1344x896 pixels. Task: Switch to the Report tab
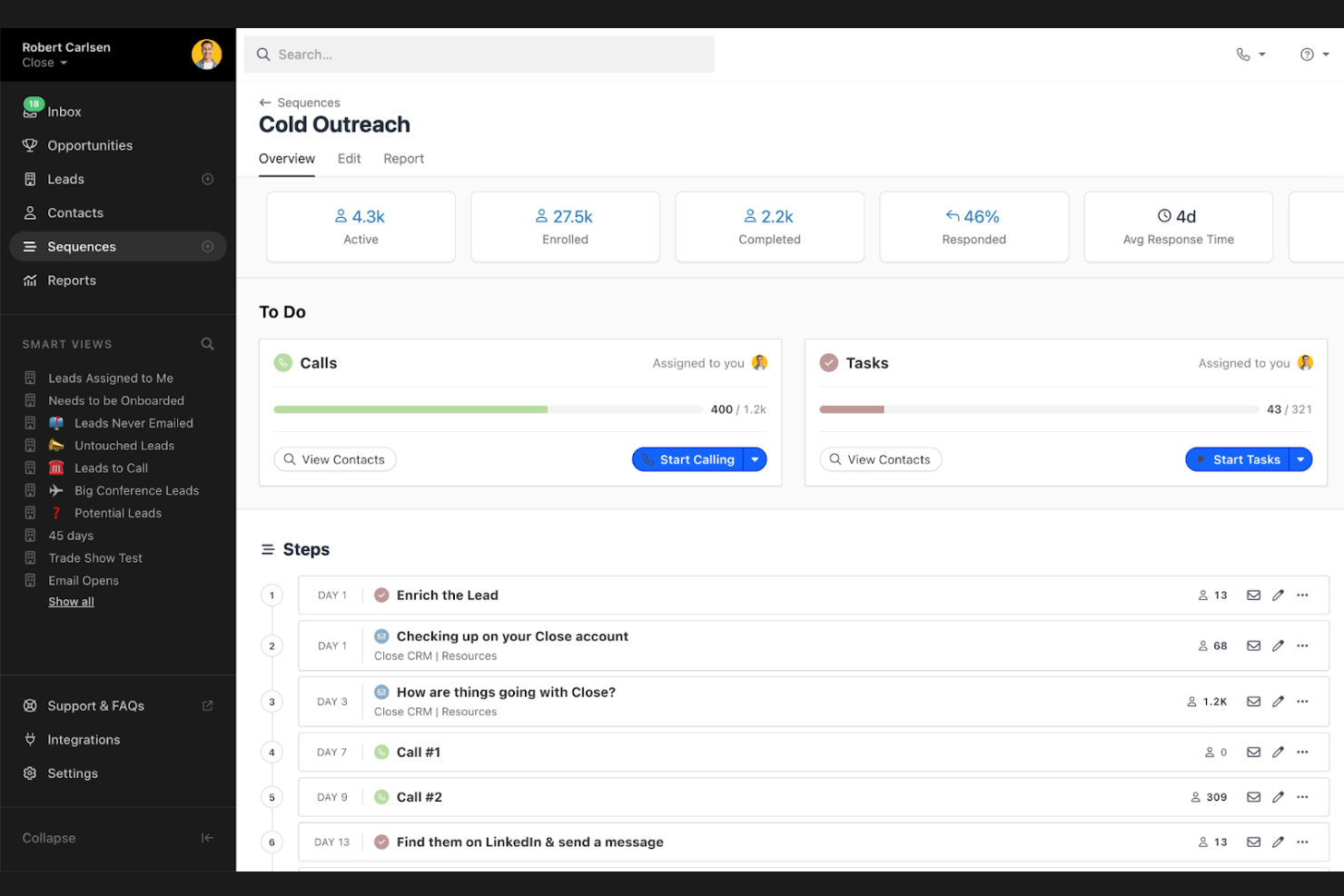(403, 158)
